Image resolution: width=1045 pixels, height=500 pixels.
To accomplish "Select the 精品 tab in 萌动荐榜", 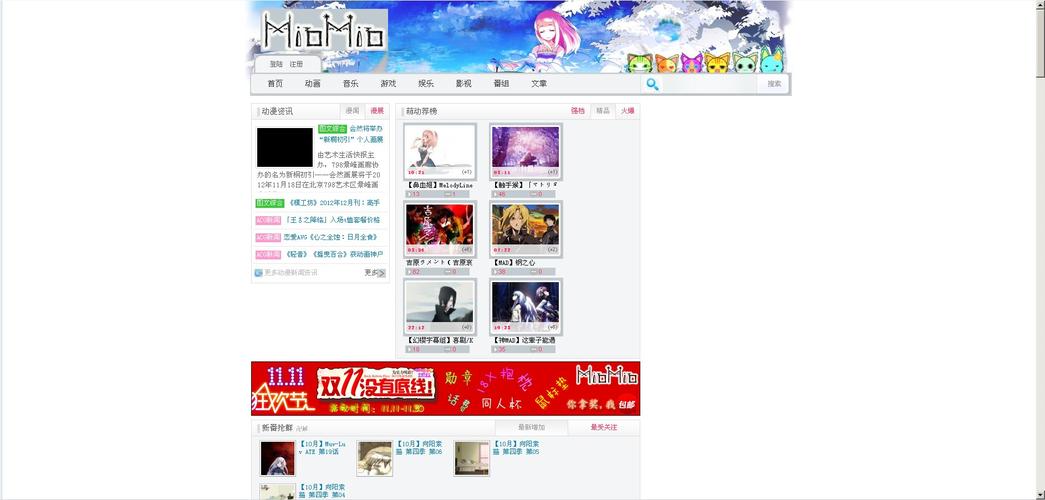I will click(602, 111).
